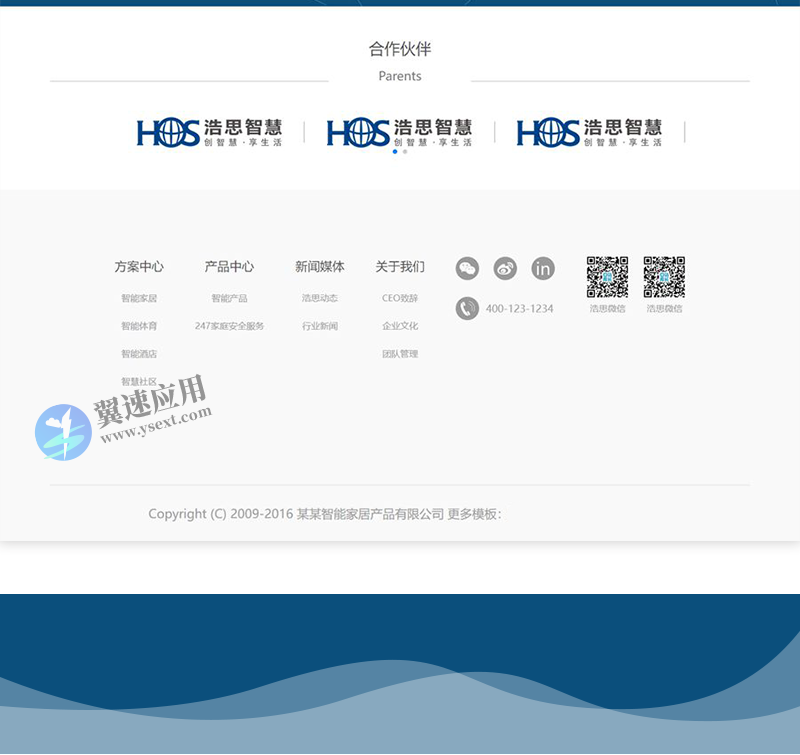This screenshot has width=800, height=755.
Task: Click the middle HOS 浩思智慧 partner logo
Action: coord(400,132)
